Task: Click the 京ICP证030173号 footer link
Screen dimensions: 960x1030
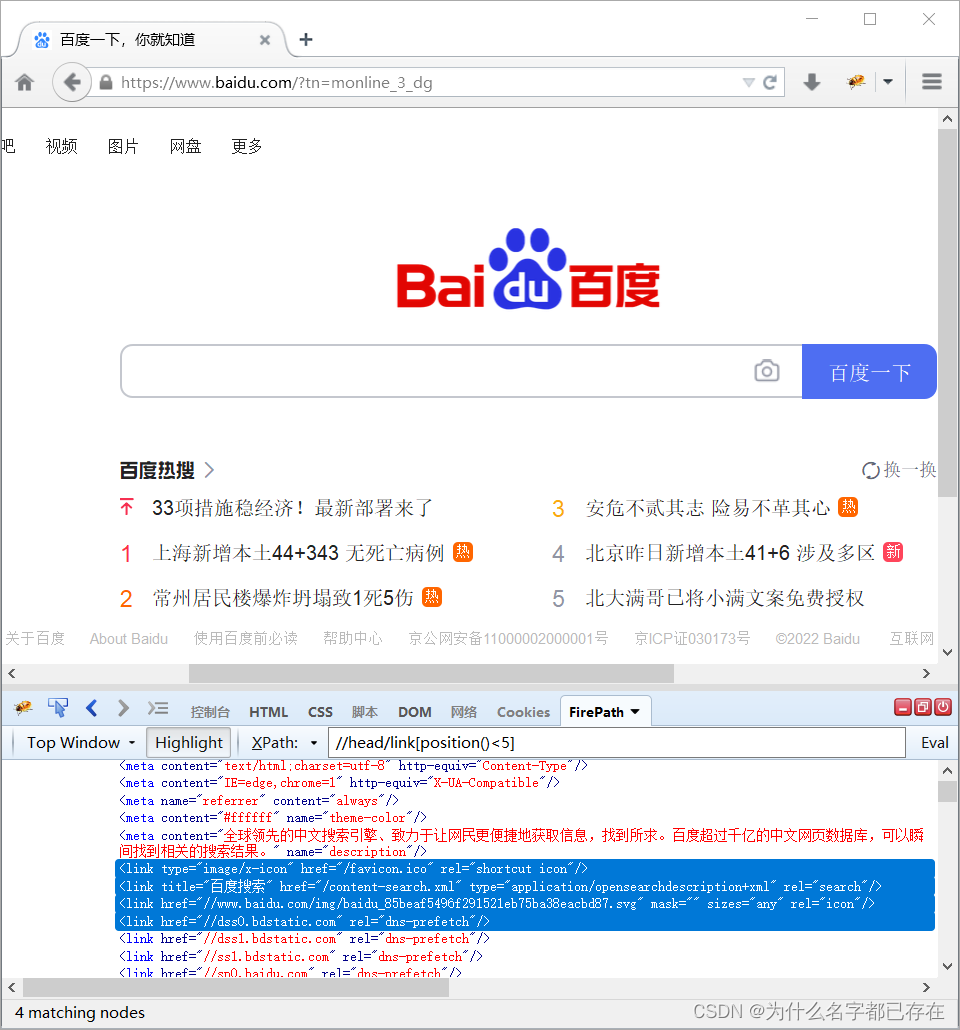Action: pyautogui.click(x=692, y=638)
